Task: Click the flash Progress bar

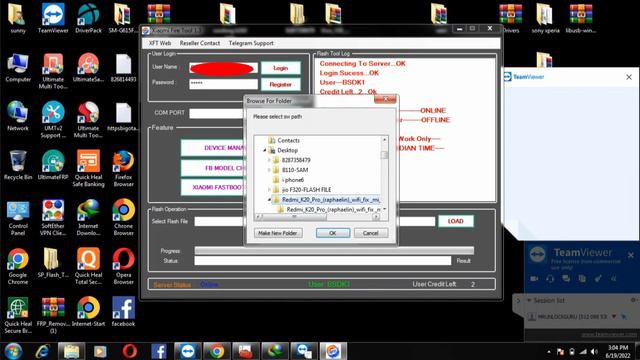Action: 334,250
